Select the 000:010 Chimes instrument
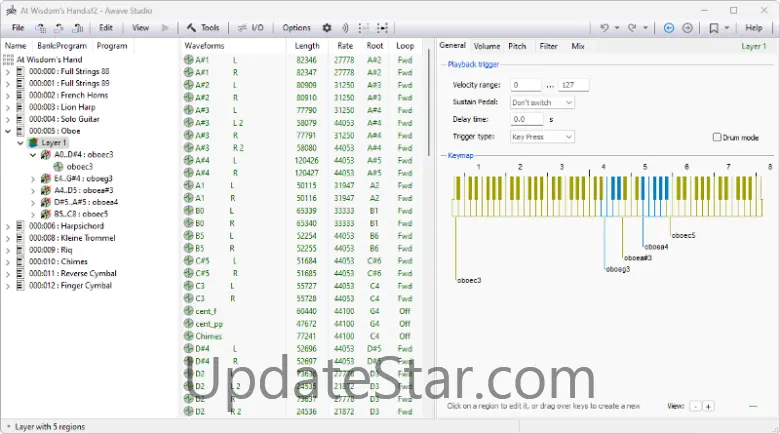Image resolution: width=780 pixels, height=434 pixels. tap(58, 262)
